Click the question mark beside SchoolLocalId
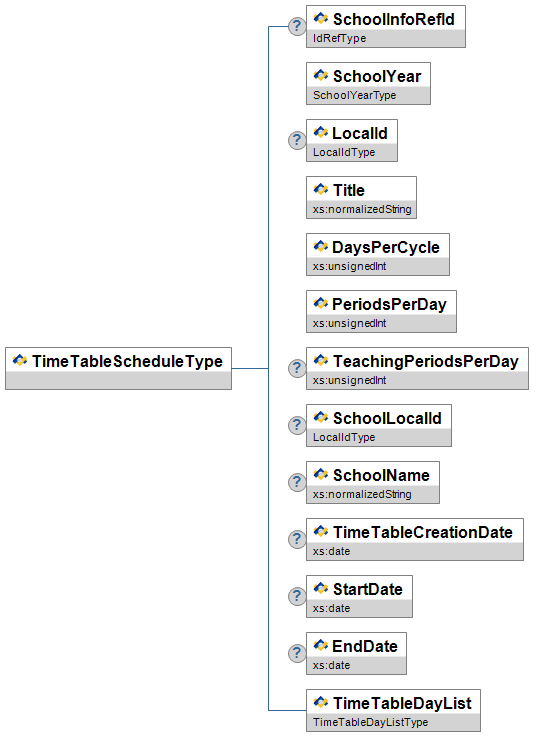Image resolution: width=551 pixels, height=736 pixels. (x=297, y=425)
